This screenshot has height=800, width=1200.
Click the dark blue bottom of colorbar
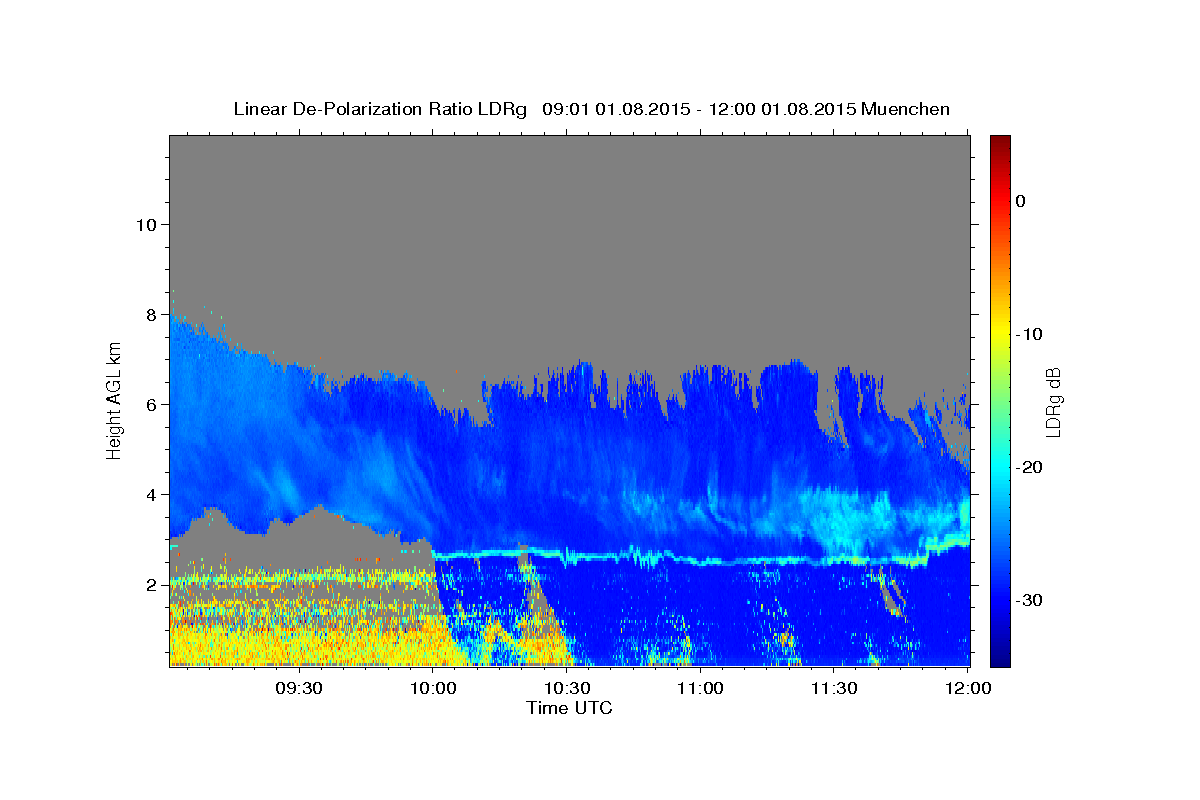pos(1000,655)
